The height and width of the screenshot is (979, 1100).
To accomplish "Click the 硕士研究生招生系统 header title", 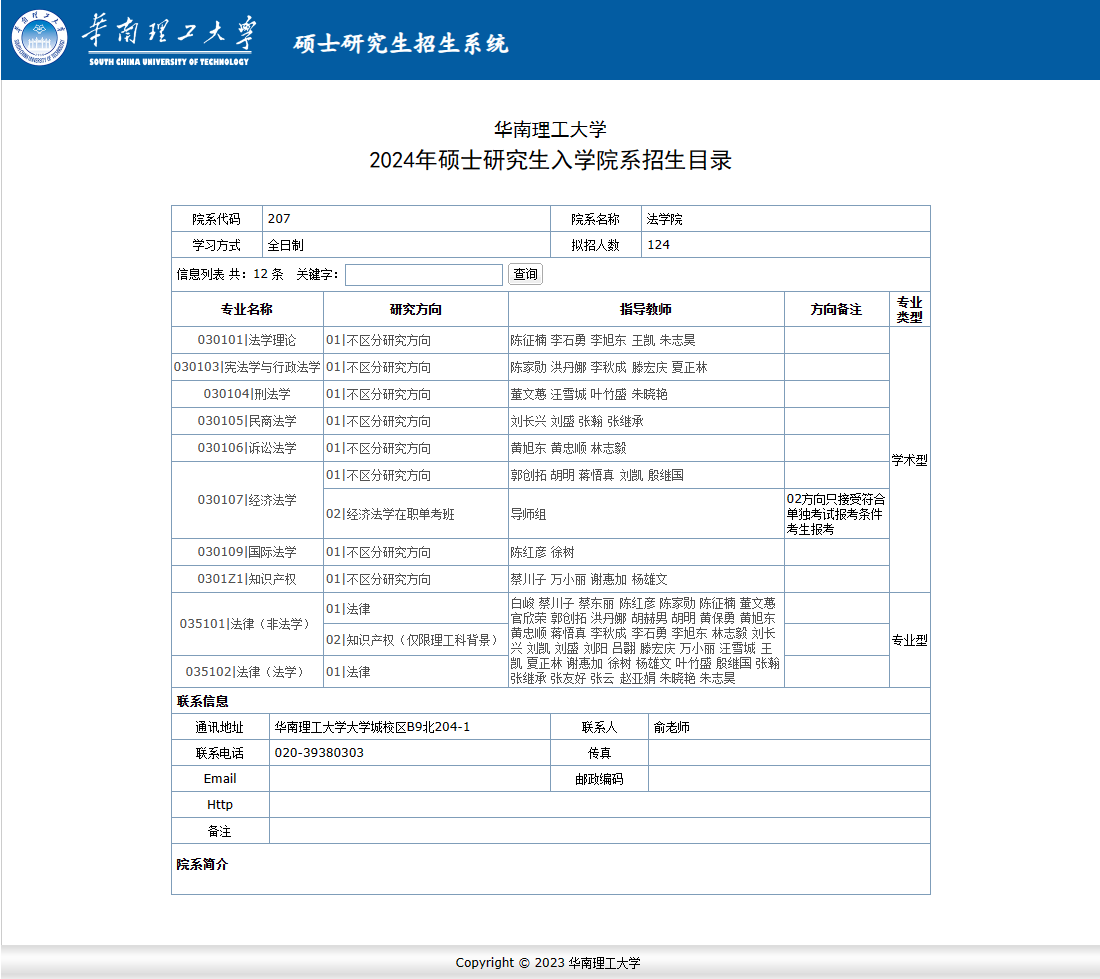I will (x=401, y=43).
